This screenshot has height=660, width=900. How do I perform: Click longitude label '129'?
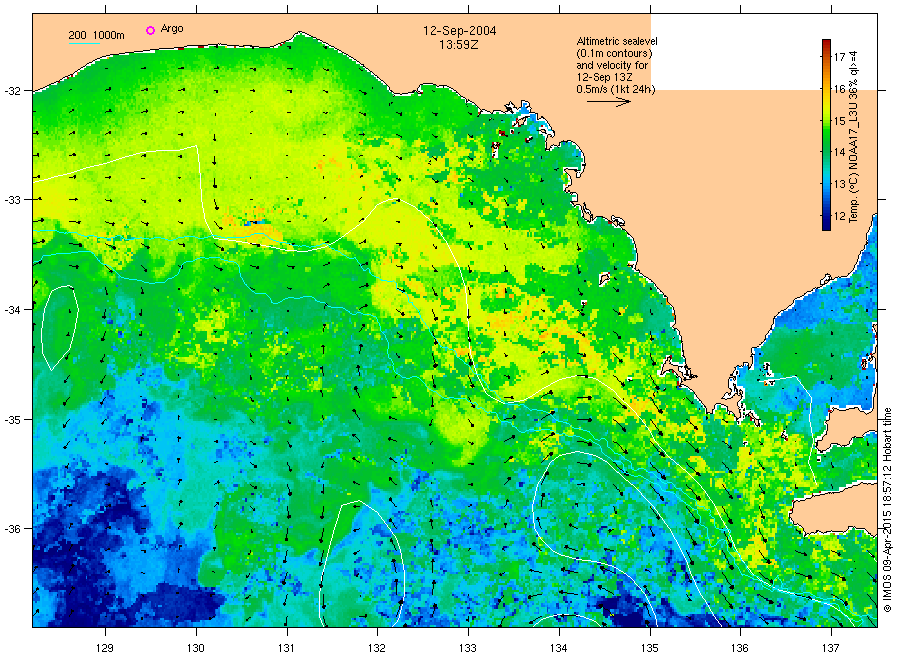coord(105,648)
